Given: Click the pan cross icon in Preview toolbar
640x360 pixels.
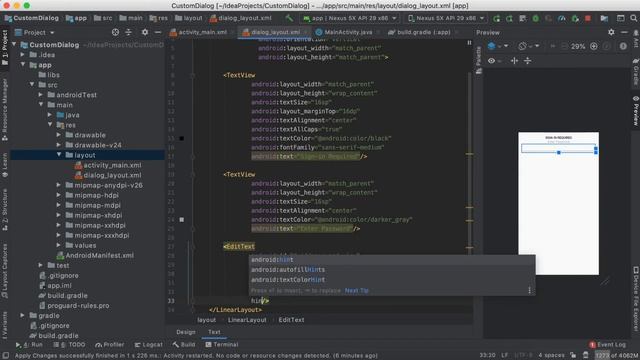Looking at the screenshot, I should (514, 60).
